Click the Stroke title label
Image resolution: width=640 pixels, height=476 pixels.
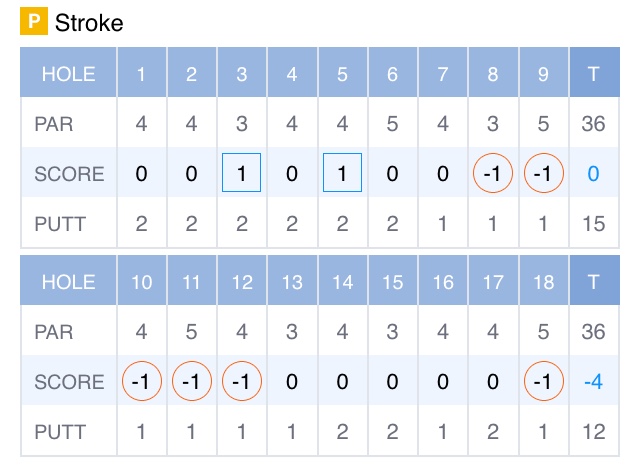click(x=90, y=22)
